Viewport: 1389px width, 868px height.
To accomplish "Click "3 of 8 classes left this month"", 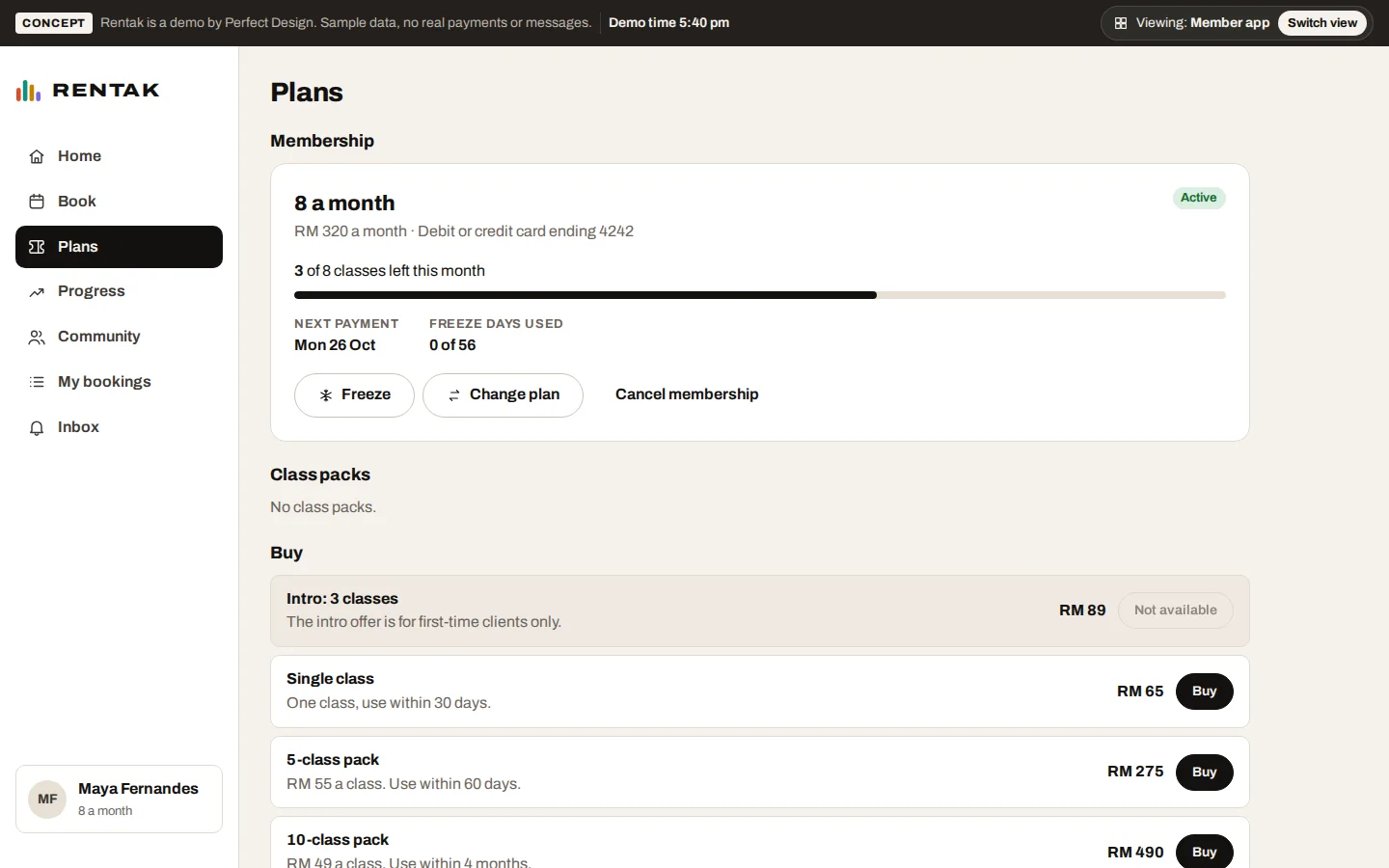I will 390,271.
